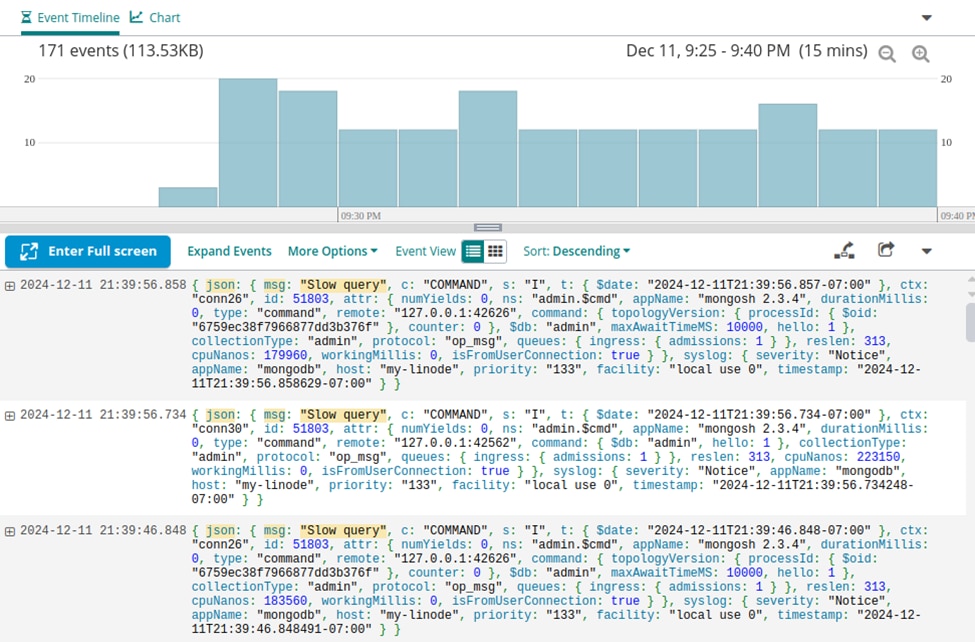The image size is (975, 642).
Task: Click the Enter Full screen button
Action: [88, 251]
